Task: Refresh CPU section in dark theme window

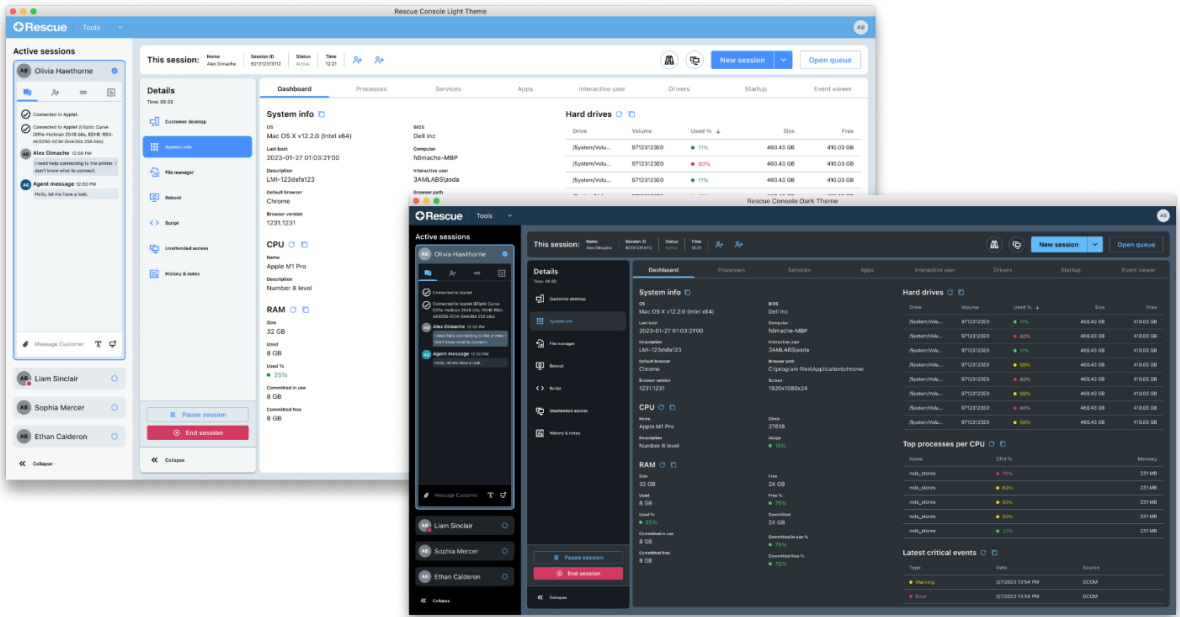Action: click(661, 408)
